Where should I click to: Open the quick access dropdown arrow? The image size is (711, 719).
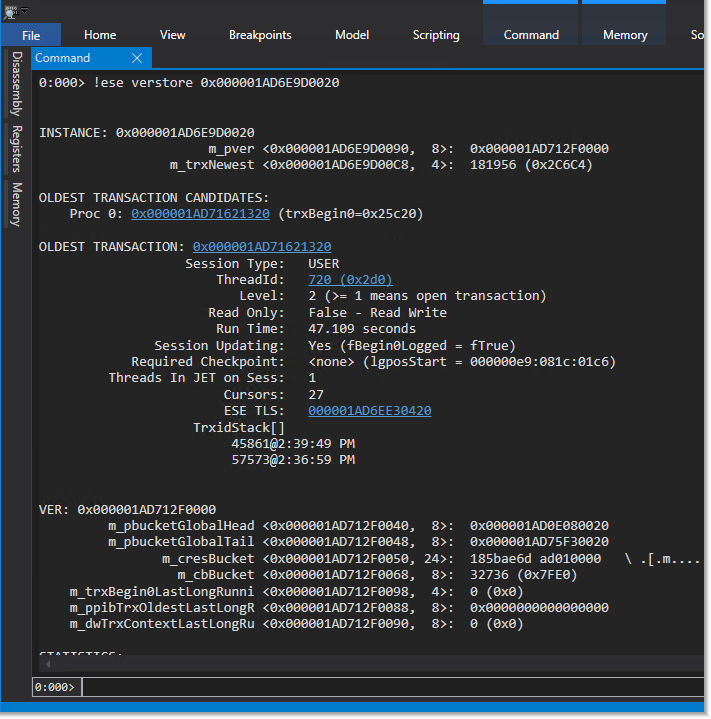tap(25, 10)
